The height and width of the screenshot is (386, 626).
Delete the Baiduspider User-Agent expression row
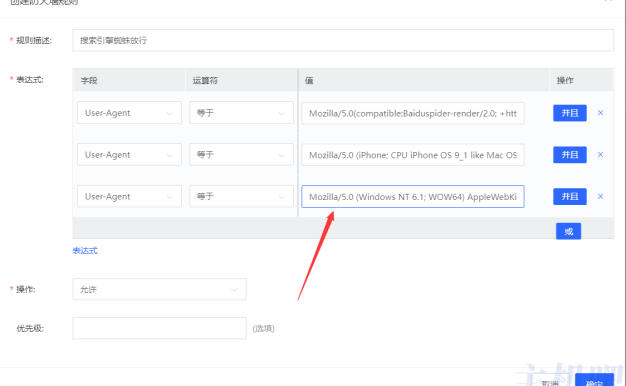click(x=600, y=113)
